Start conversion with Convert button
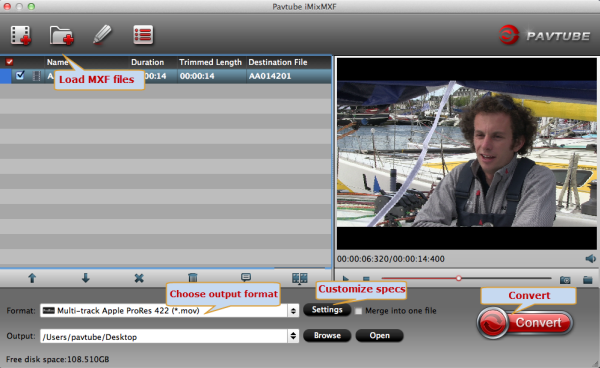 (x=525, y=322)
